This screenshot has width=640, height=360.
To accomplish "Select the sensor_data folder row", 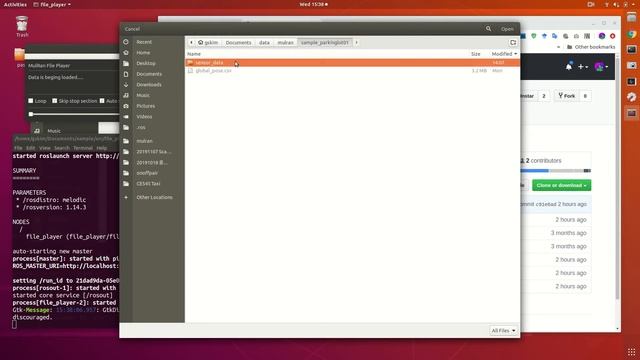I will 352,62.
